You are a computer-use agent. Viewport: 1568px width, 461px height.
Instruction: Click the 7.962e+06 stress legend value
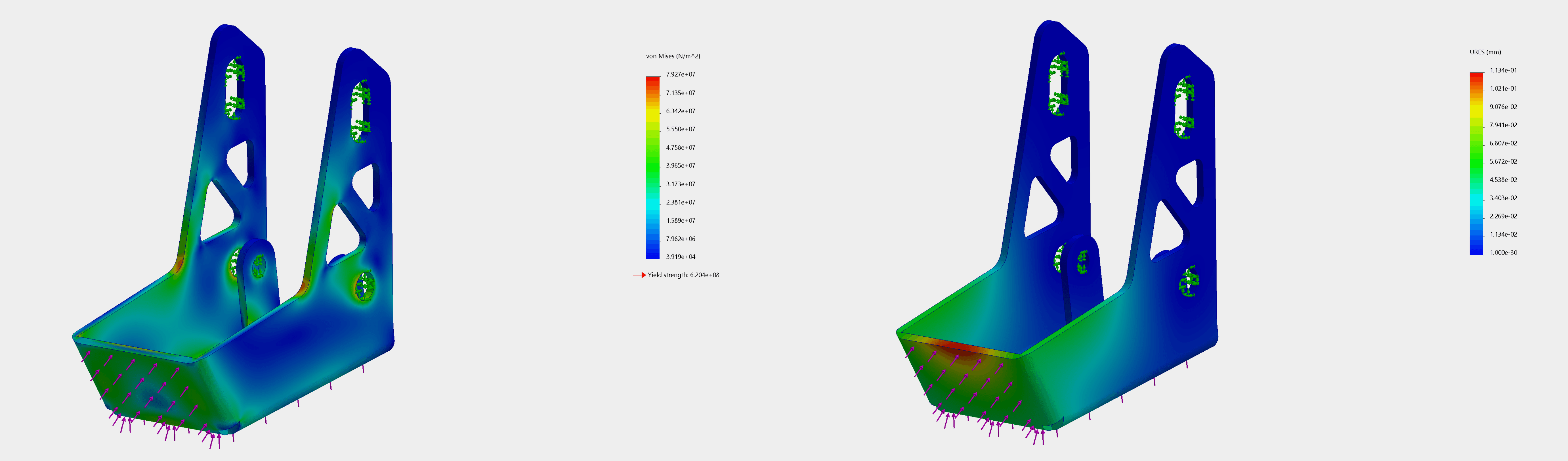point(680,239)
